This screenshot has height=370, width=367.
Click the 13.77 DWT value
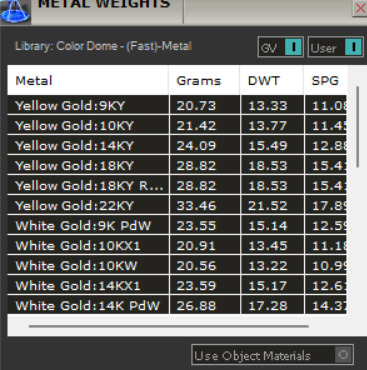pyautogui.click(x=268, y=126)
